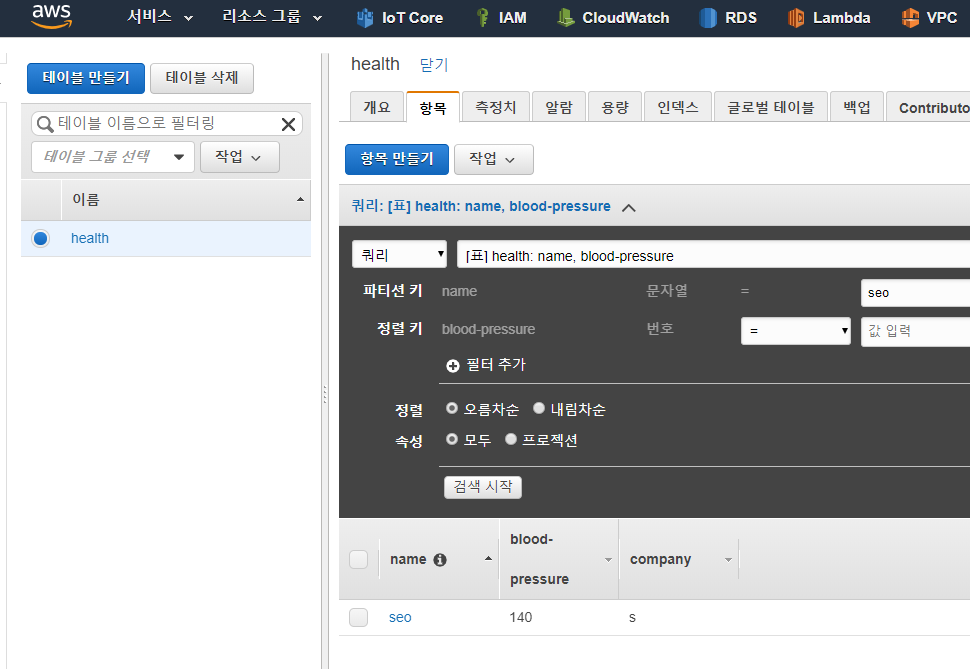Image resolution: width=970 pixels, height=669 pixels.
Task: Open the 서비스 menu
Action: pos(160,17)
